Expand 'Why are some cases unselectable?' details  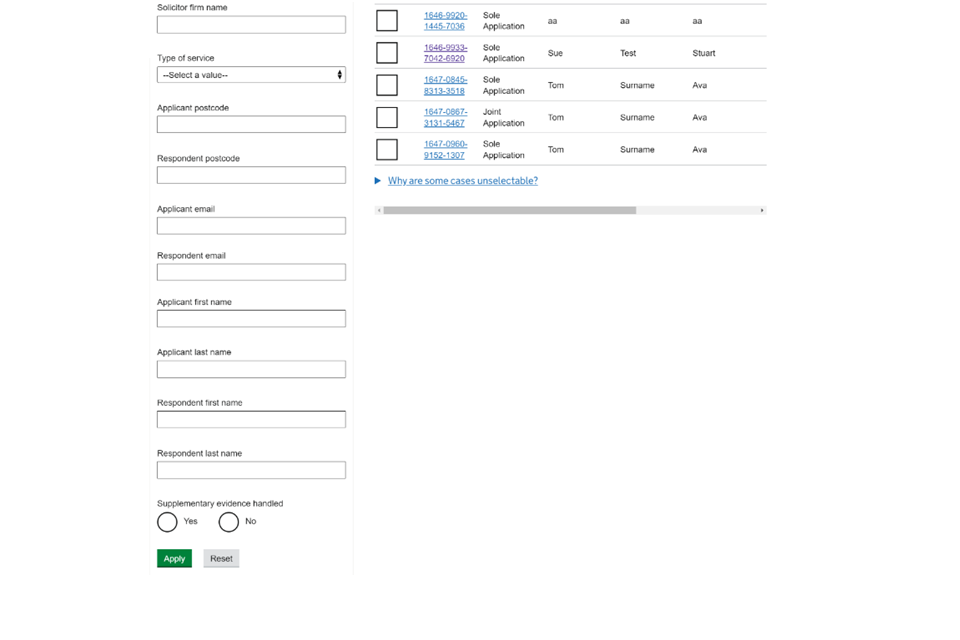pos(462,181)
